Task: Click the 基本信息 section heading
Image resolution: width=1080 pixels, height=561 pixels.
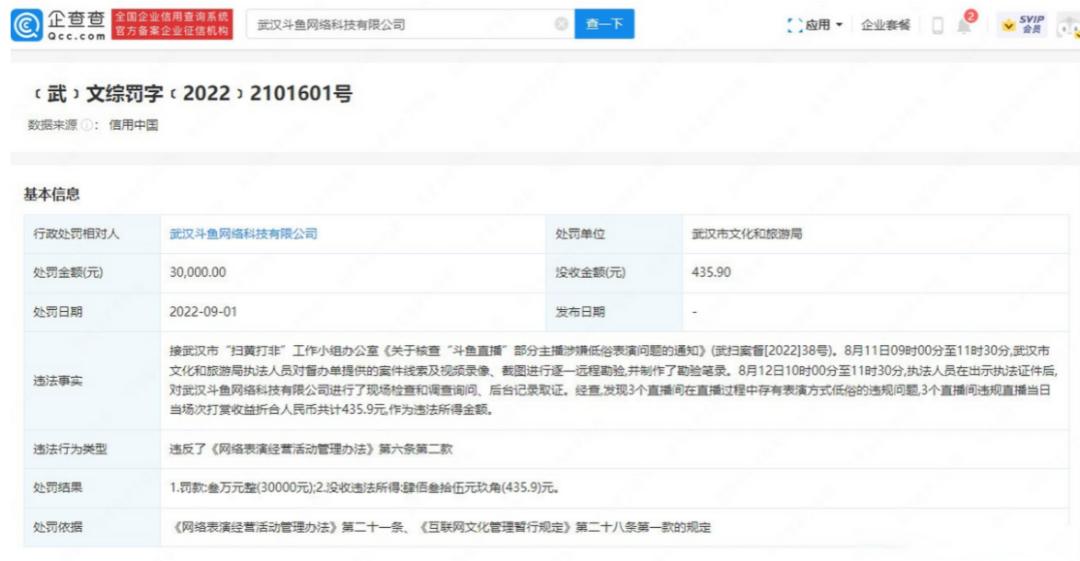Action: (x=52, y=194)
